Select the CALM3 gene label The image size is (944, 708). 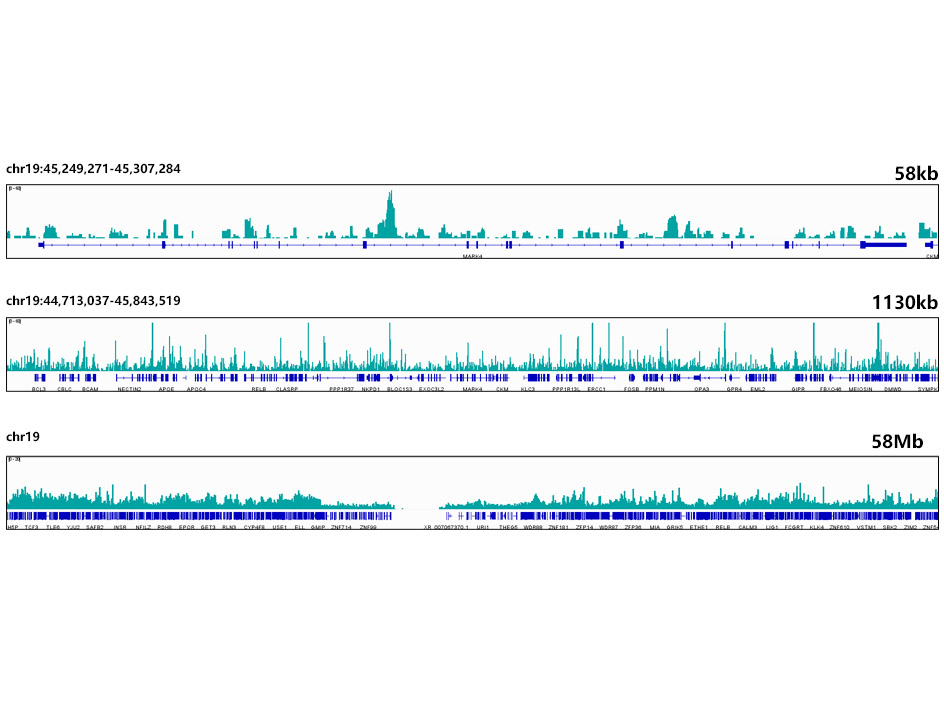pos(747,526)
